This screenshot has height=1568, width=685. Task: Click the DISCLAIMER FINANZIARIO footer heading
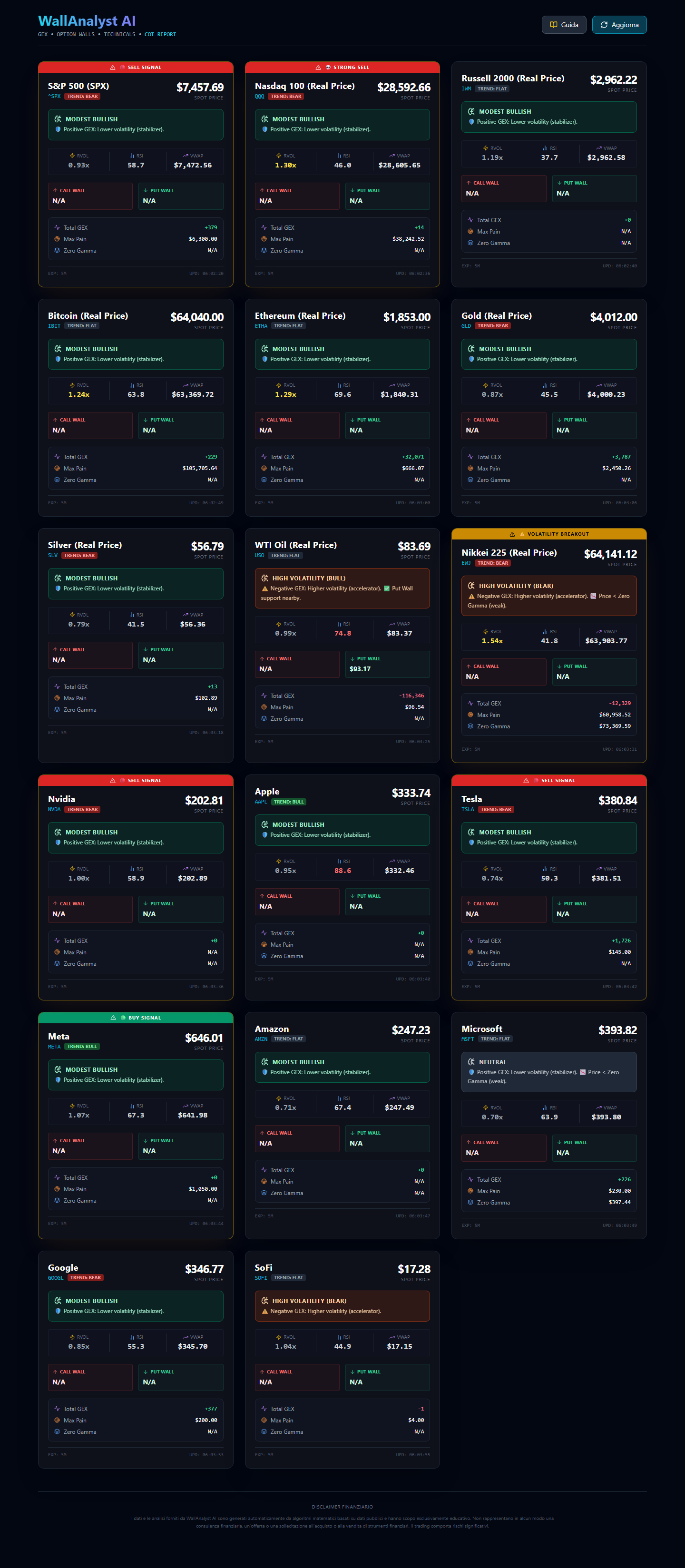(342, 1507)
